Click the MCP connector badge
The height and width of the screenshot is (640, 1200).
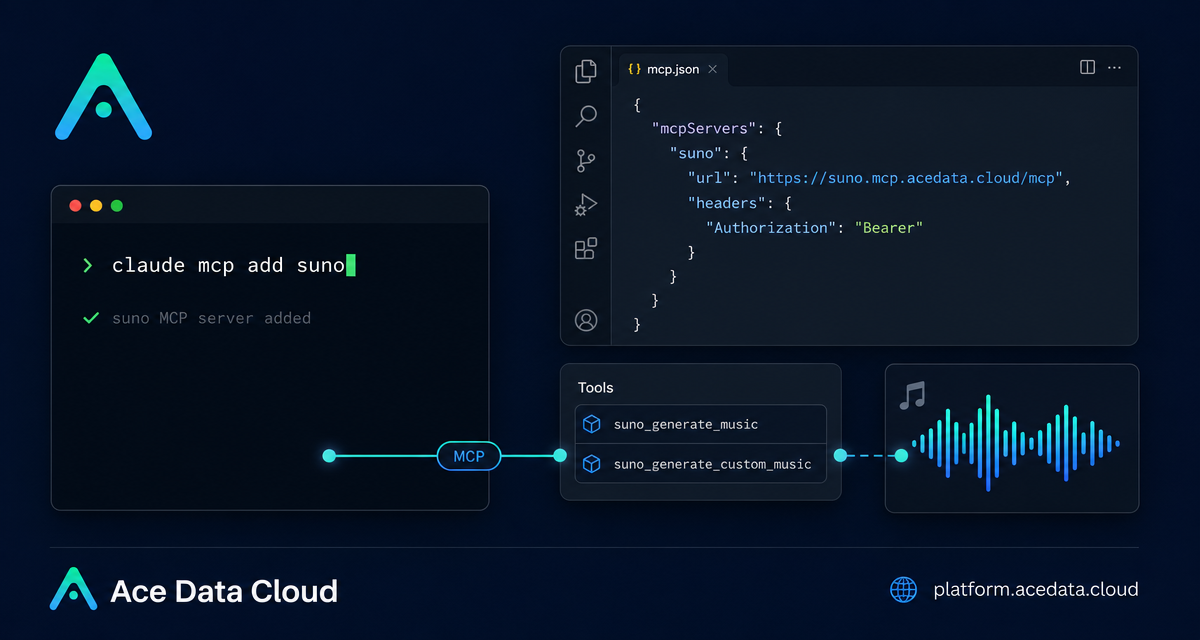469,456
